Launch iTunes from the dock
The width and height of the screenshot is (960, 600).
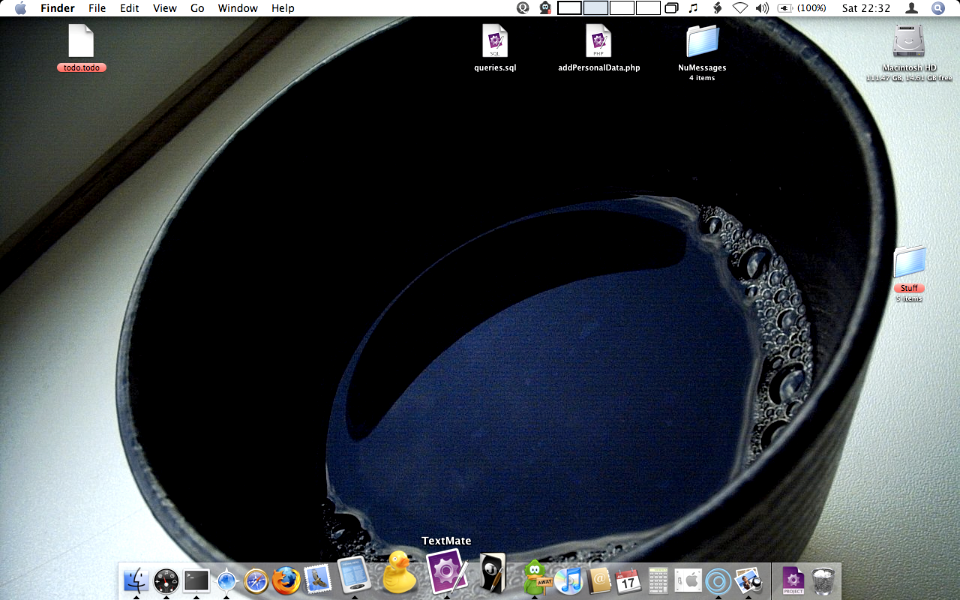(569, 580)
